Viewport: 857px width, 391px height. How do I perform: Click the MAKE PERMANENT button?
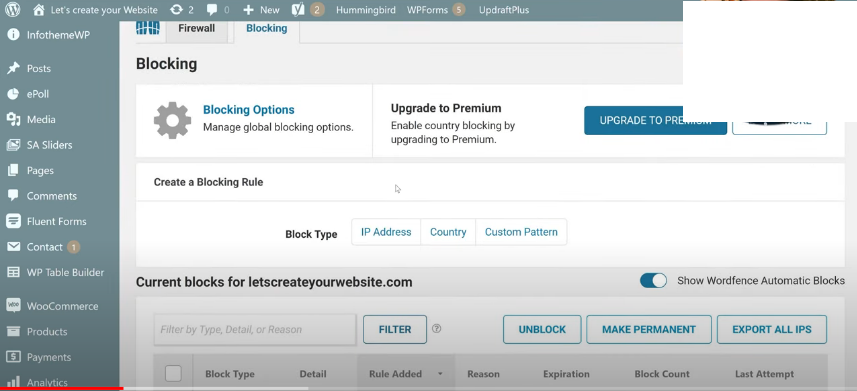click(x=649, y=329)
